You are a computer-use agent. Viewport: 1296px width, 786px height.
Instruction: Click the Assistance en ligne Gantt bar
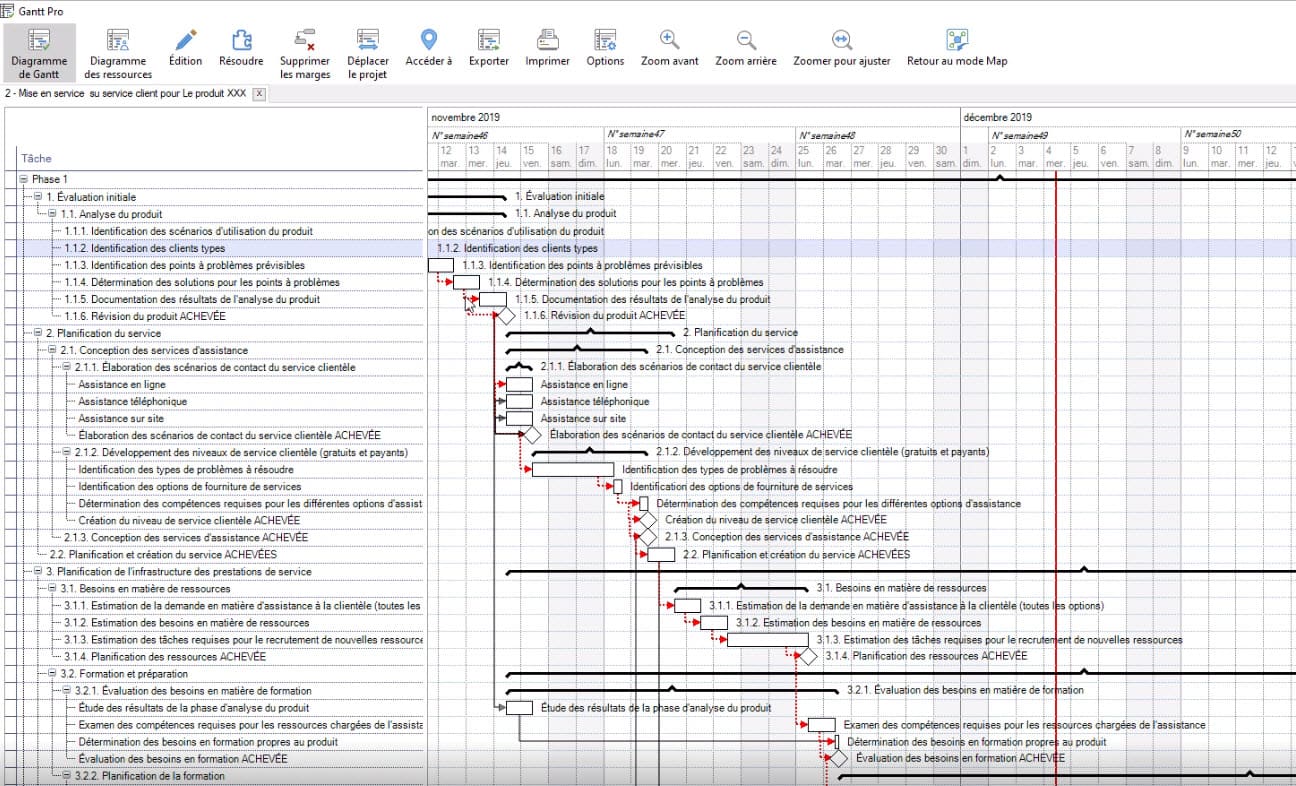pos(519,384)
